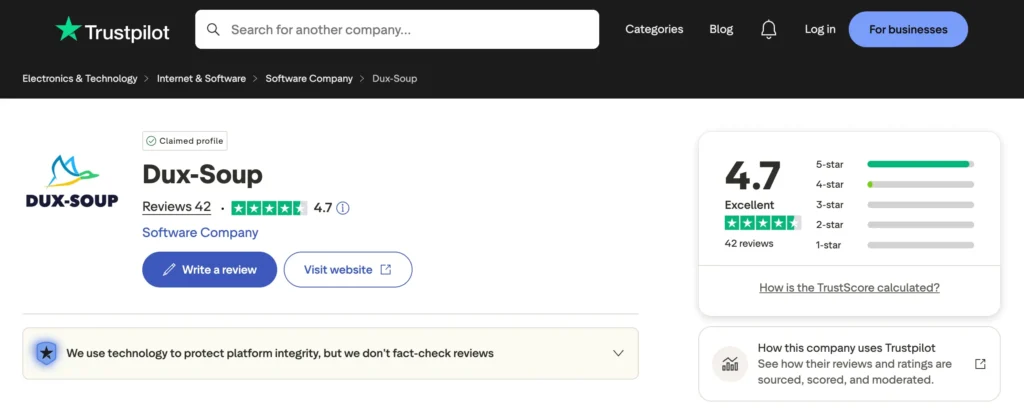Click the How this company uses Trustpilot heading
Screen dimensions: 1024x408
coord(846,348)
